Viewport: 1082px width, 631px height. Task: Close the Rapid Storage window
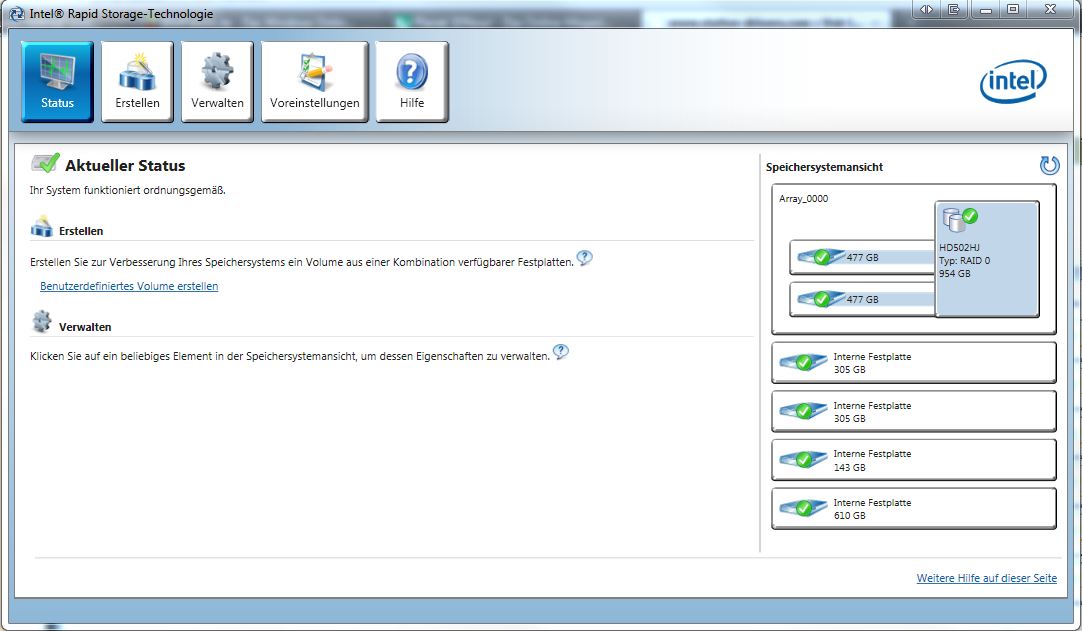pyautogui.click(x=1050, y=10)
